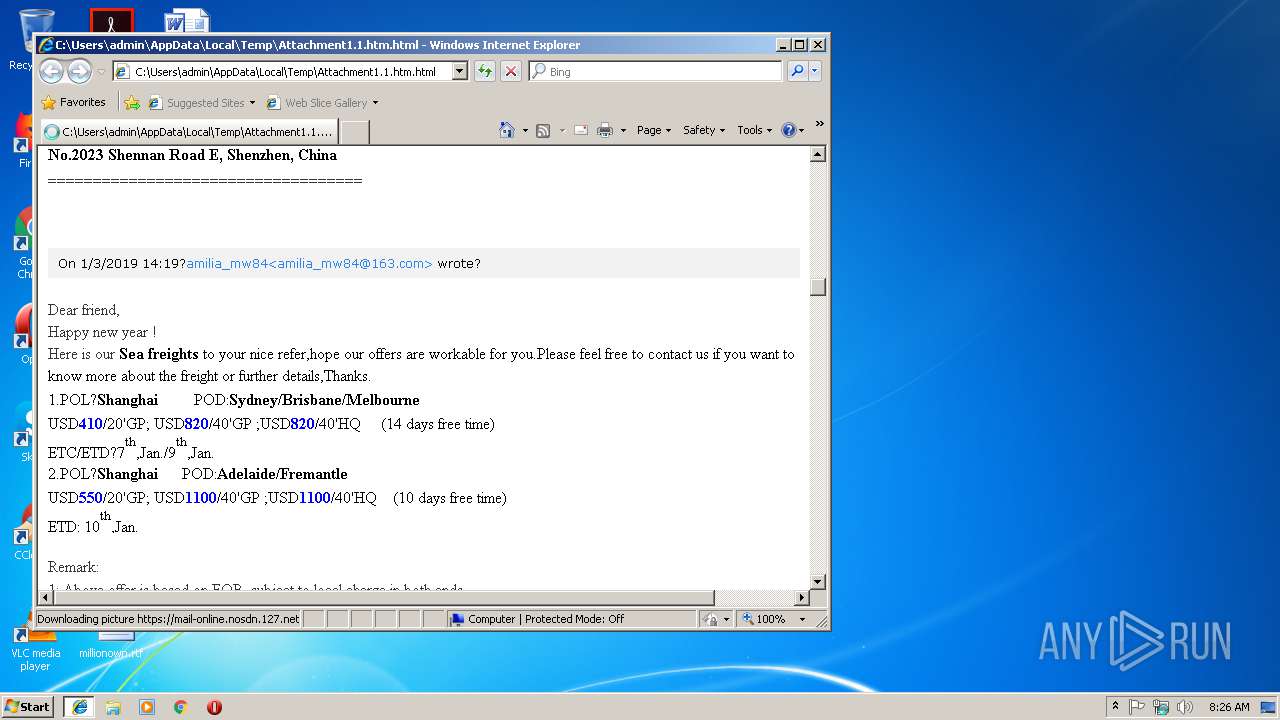
Task: Stop loading with the red X icon
Action: [511, 72]
